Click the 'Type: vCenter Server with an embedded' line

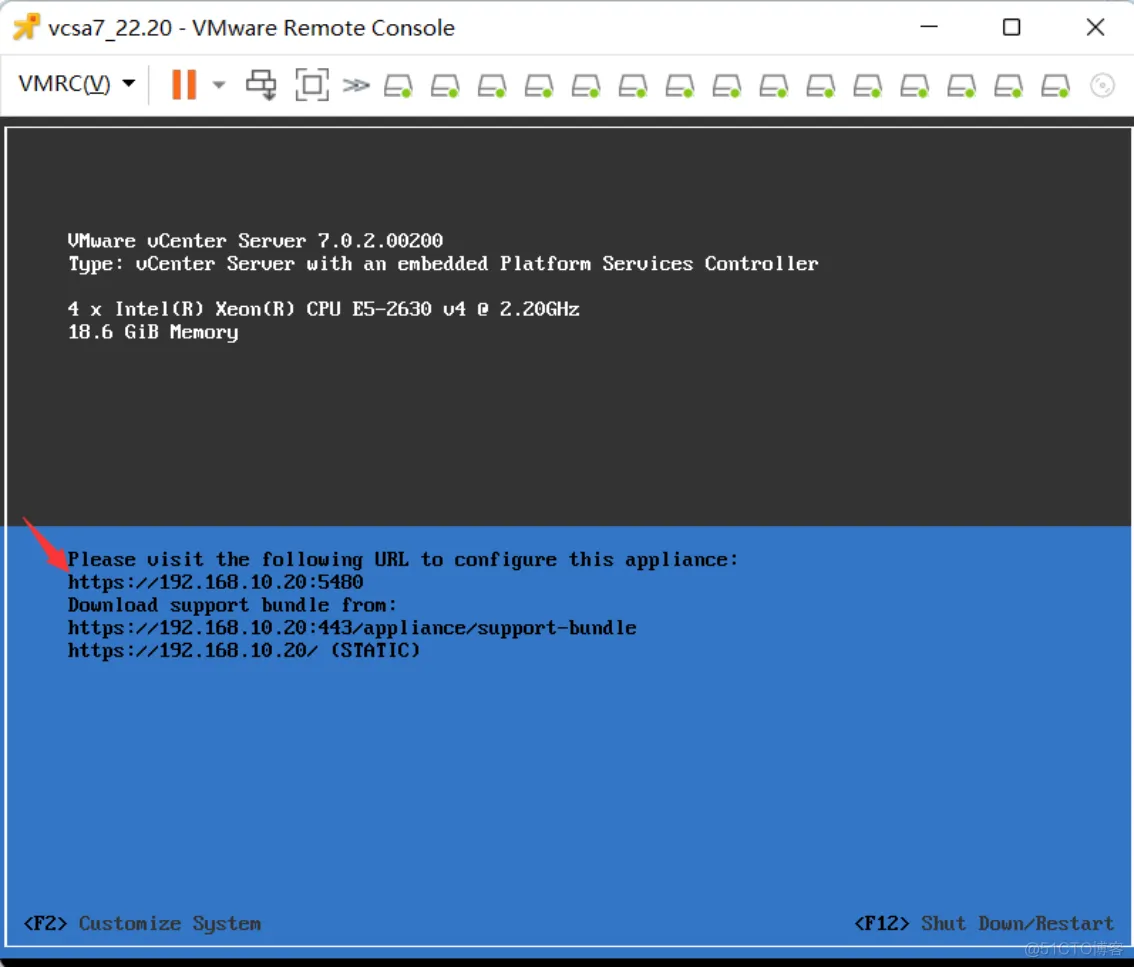point(443,263)
